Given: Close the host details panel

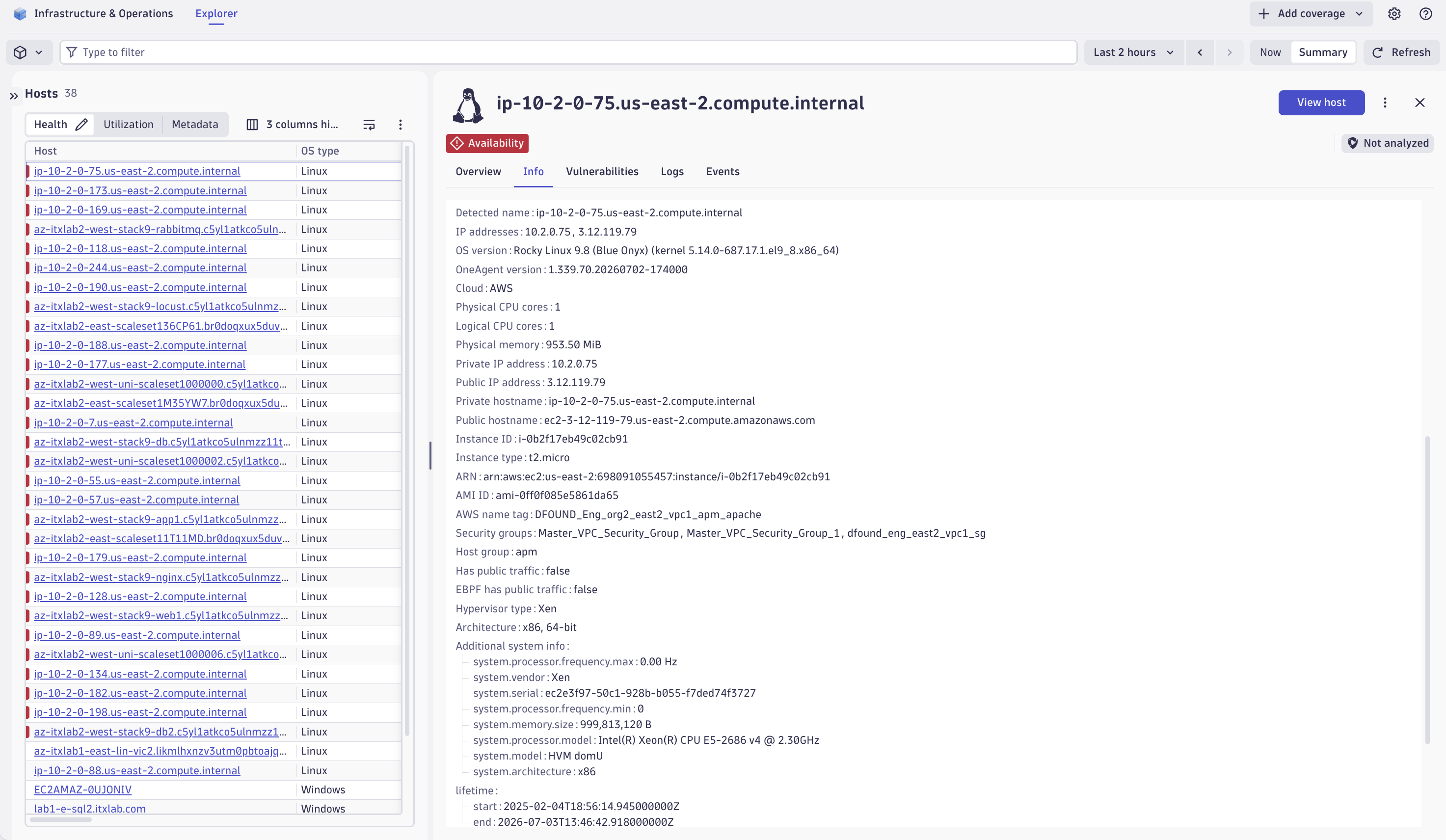Looking at the screenshot, I should 1419,103.
